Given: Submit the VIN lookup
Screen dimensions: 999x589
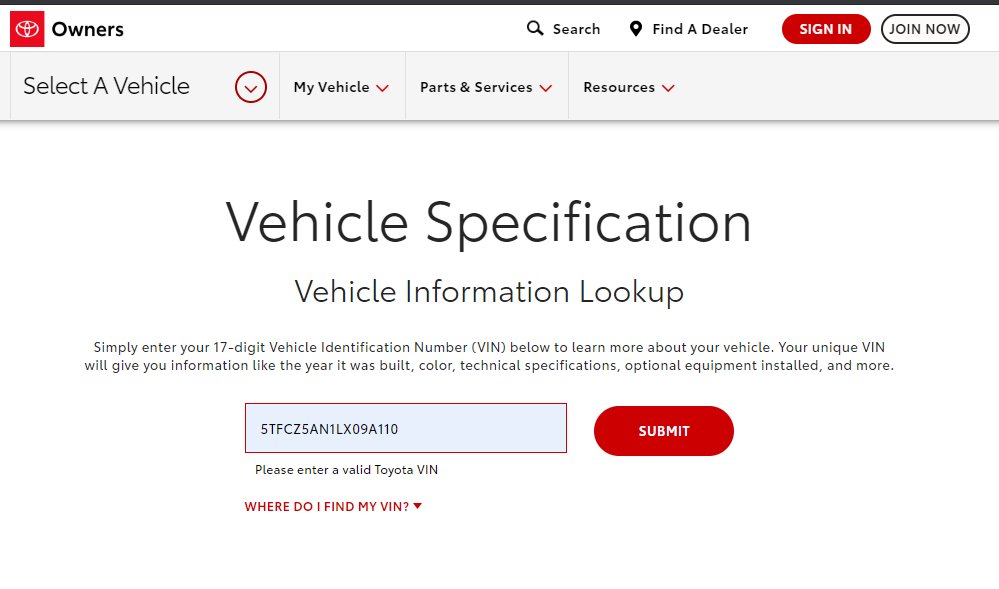Looking at the screenshot, I should (664, 431).
